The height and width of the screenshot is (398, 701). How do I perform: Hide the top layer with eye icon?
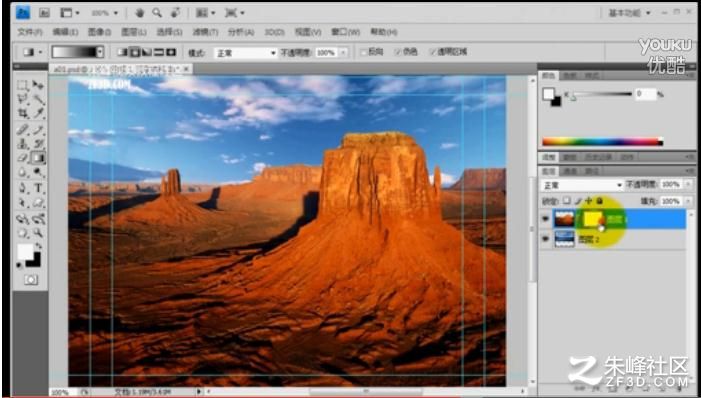(545, 219)
